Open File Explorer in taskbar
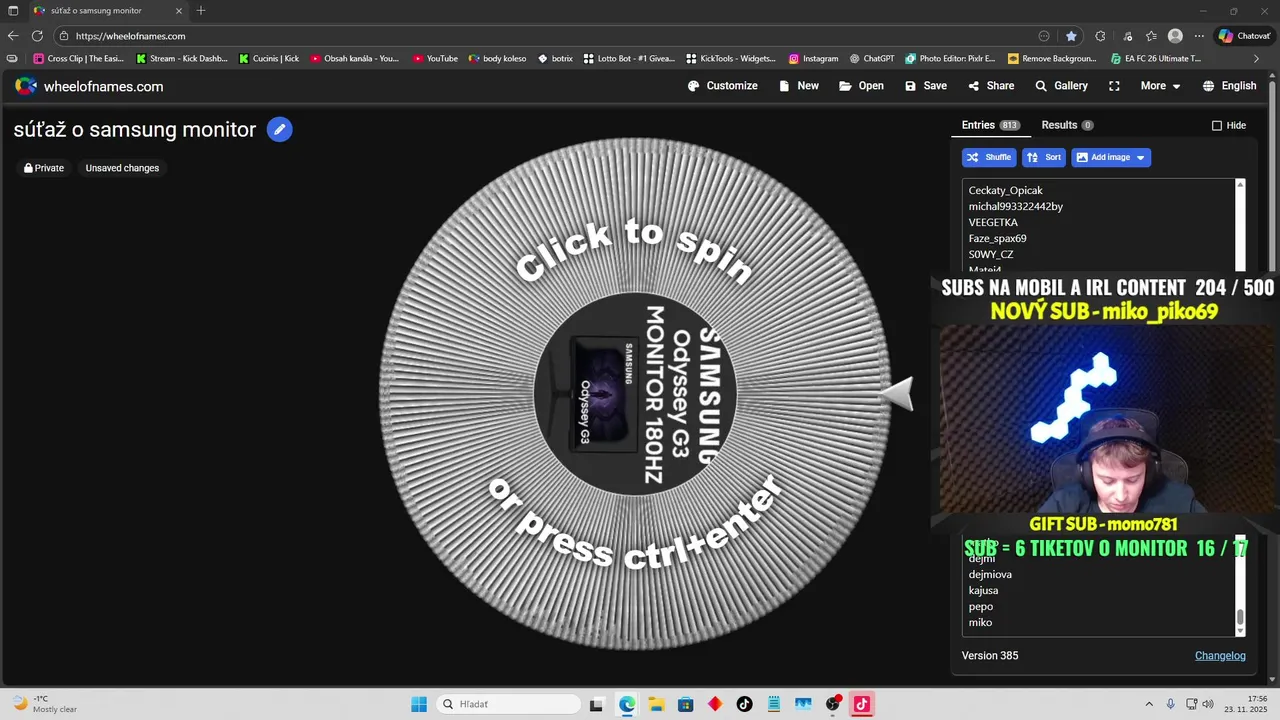Screen dimensions: 1280x720 [x=656, y=704]
